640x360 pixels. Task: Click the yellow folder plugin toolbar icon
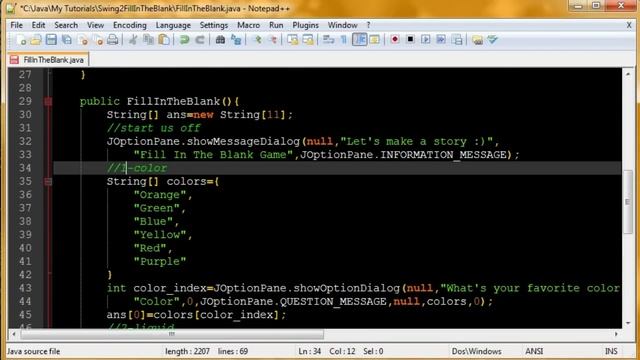point(477,40)
